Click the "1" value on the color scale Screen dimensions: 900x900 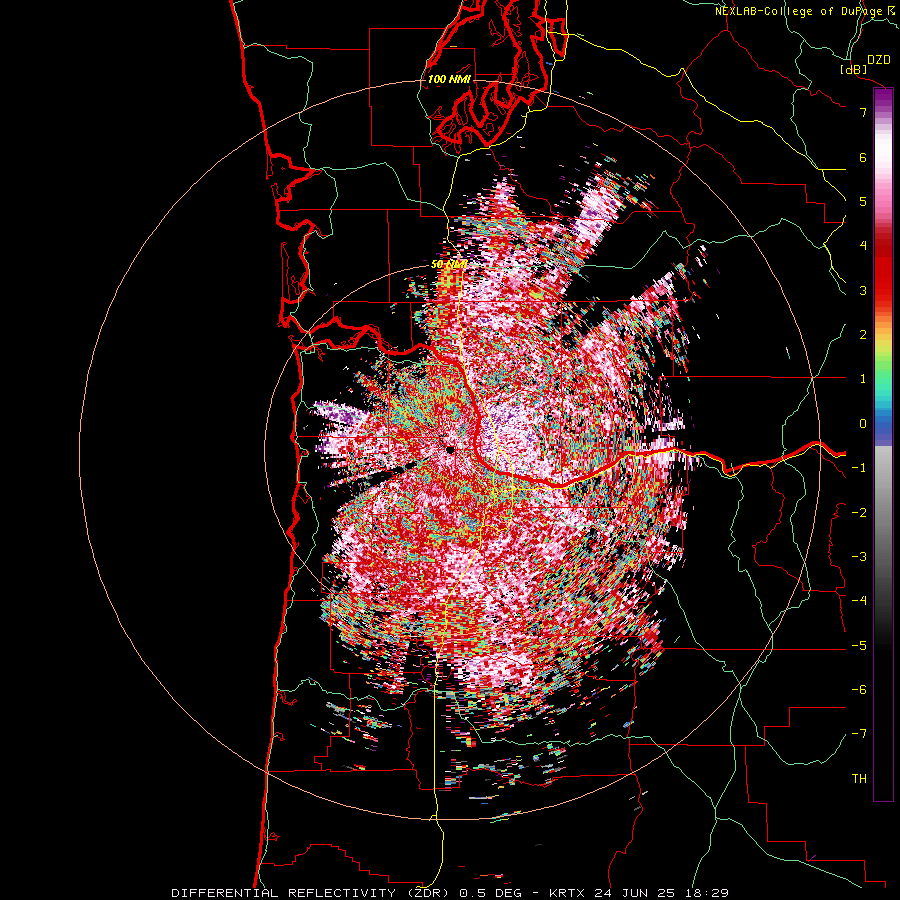pyautogui.click(x=863, y=379)
